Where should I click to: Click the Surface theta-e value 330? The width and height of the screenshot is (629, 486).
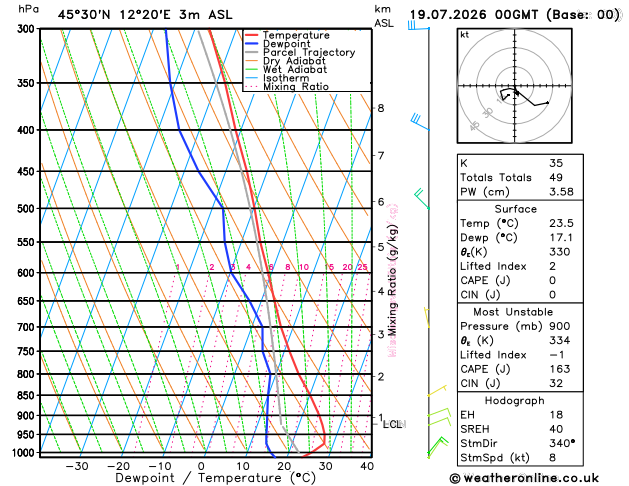coord(560,252)
